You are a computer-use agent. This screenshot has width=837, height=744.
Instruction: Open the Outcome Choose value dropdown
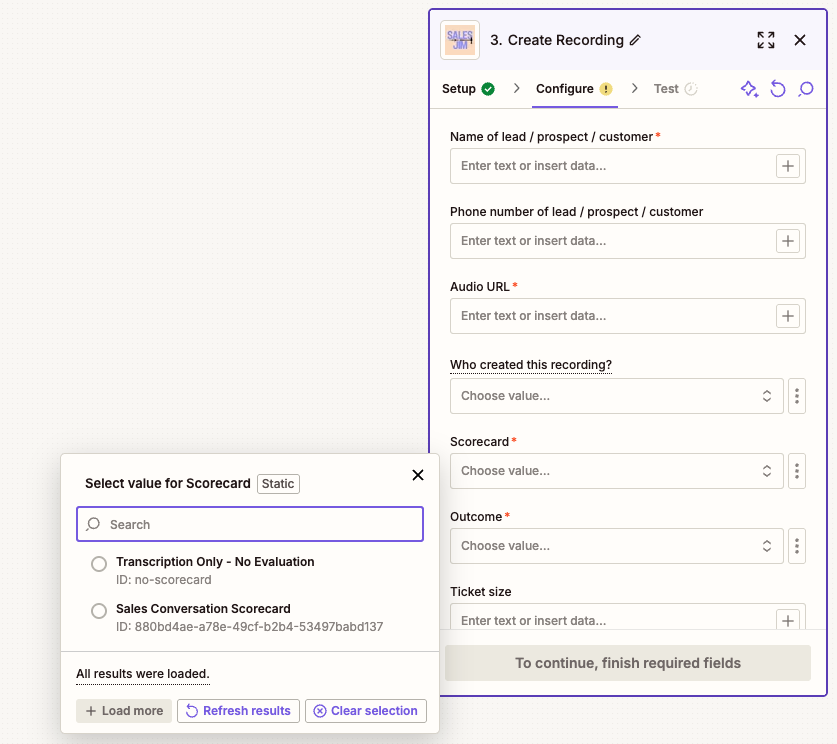(x=616, y=546)
